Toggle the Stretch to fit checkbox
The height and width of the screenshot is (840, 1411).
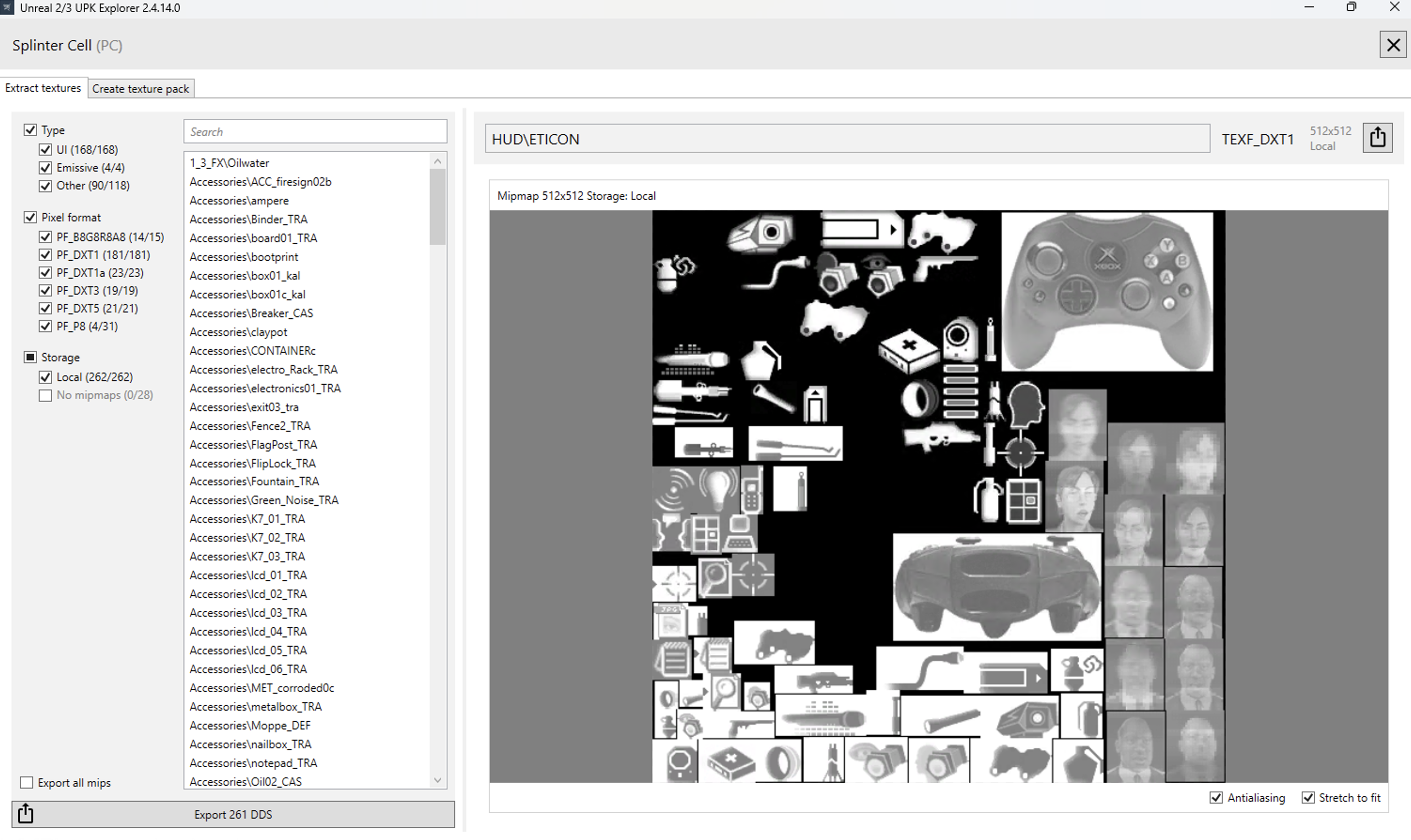(x=1308, y=798)
